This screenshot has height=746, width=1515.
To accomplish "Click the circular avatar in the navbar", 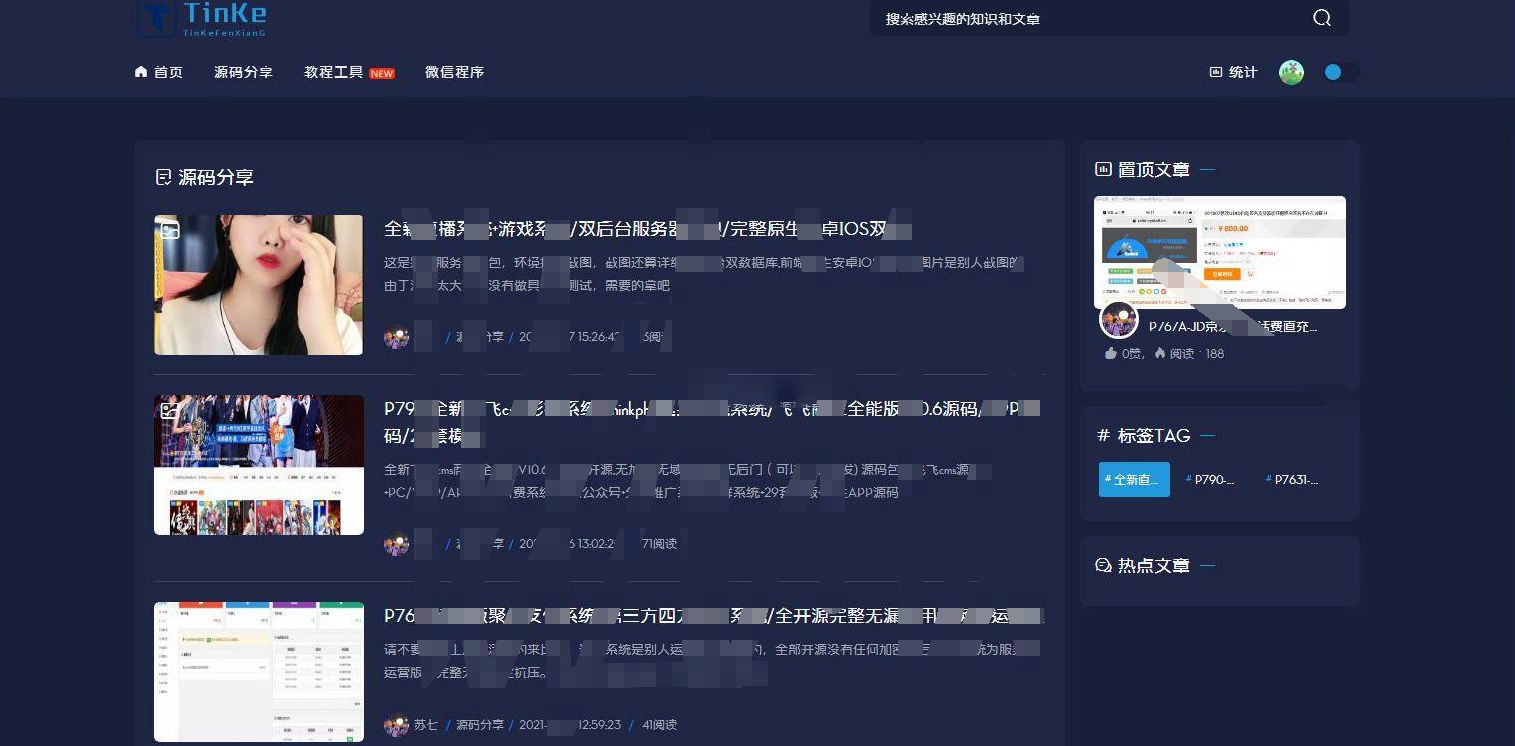I will click(x=1291, y=71).
